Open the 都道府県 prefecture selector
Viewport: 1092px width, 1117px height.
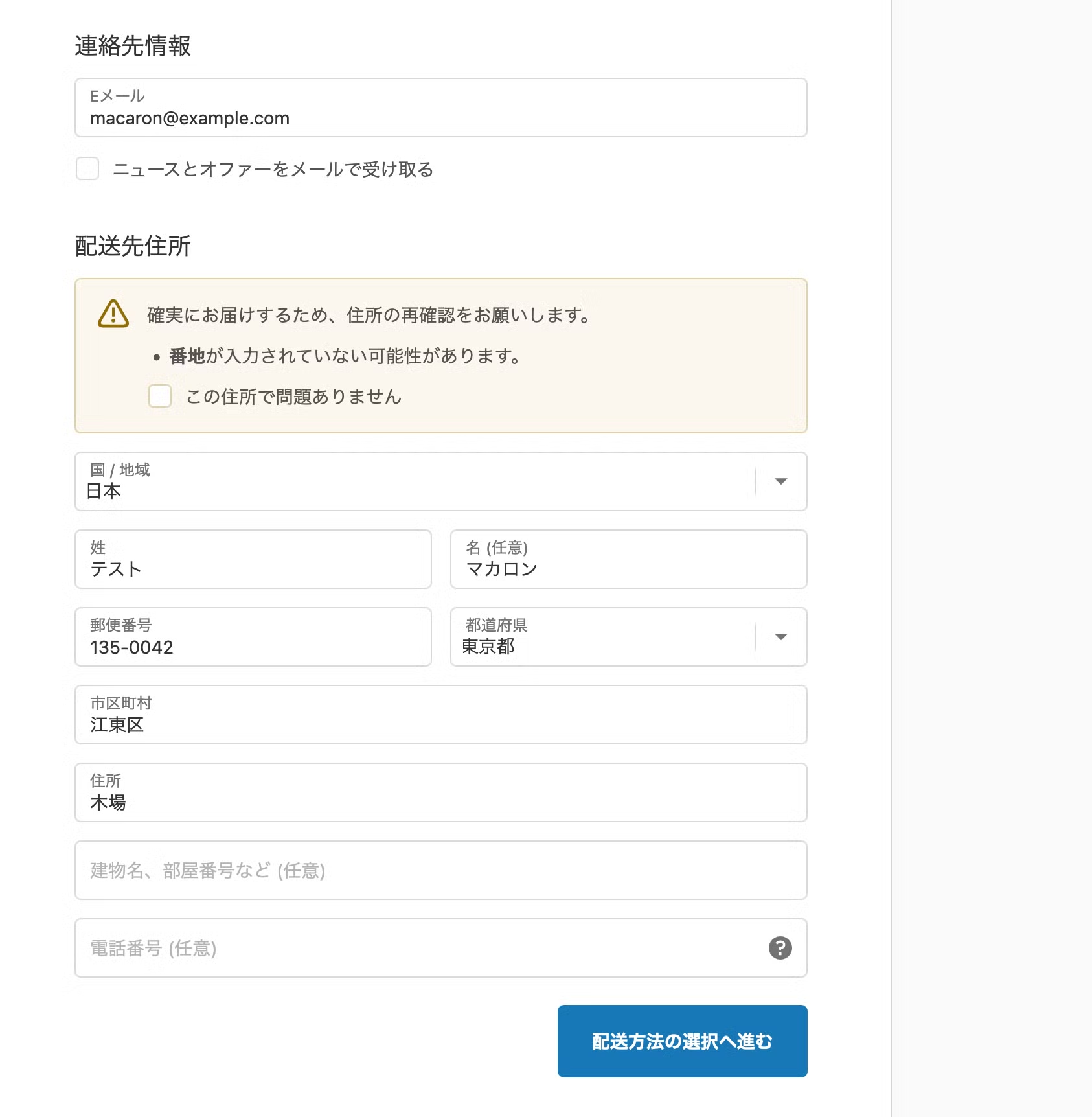602,637
